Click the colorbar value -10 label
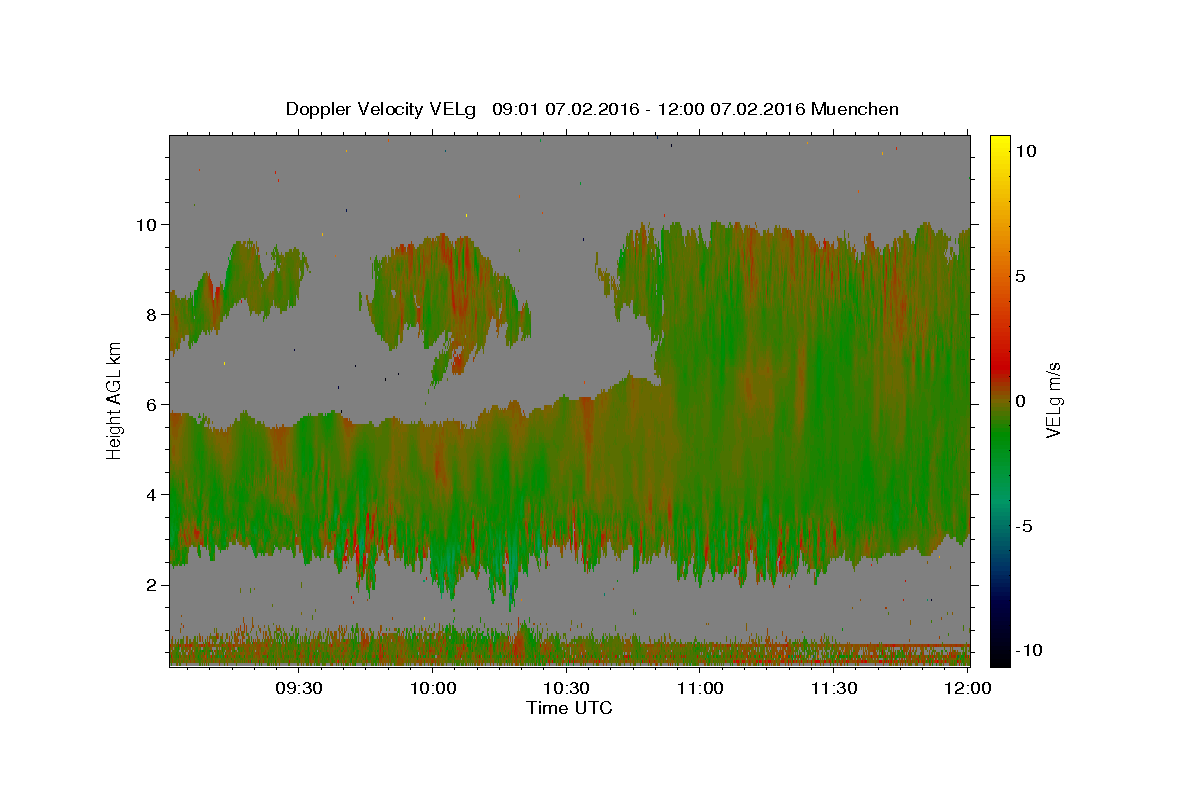The image size is (1200, 800). click(x=1030, y=650)
